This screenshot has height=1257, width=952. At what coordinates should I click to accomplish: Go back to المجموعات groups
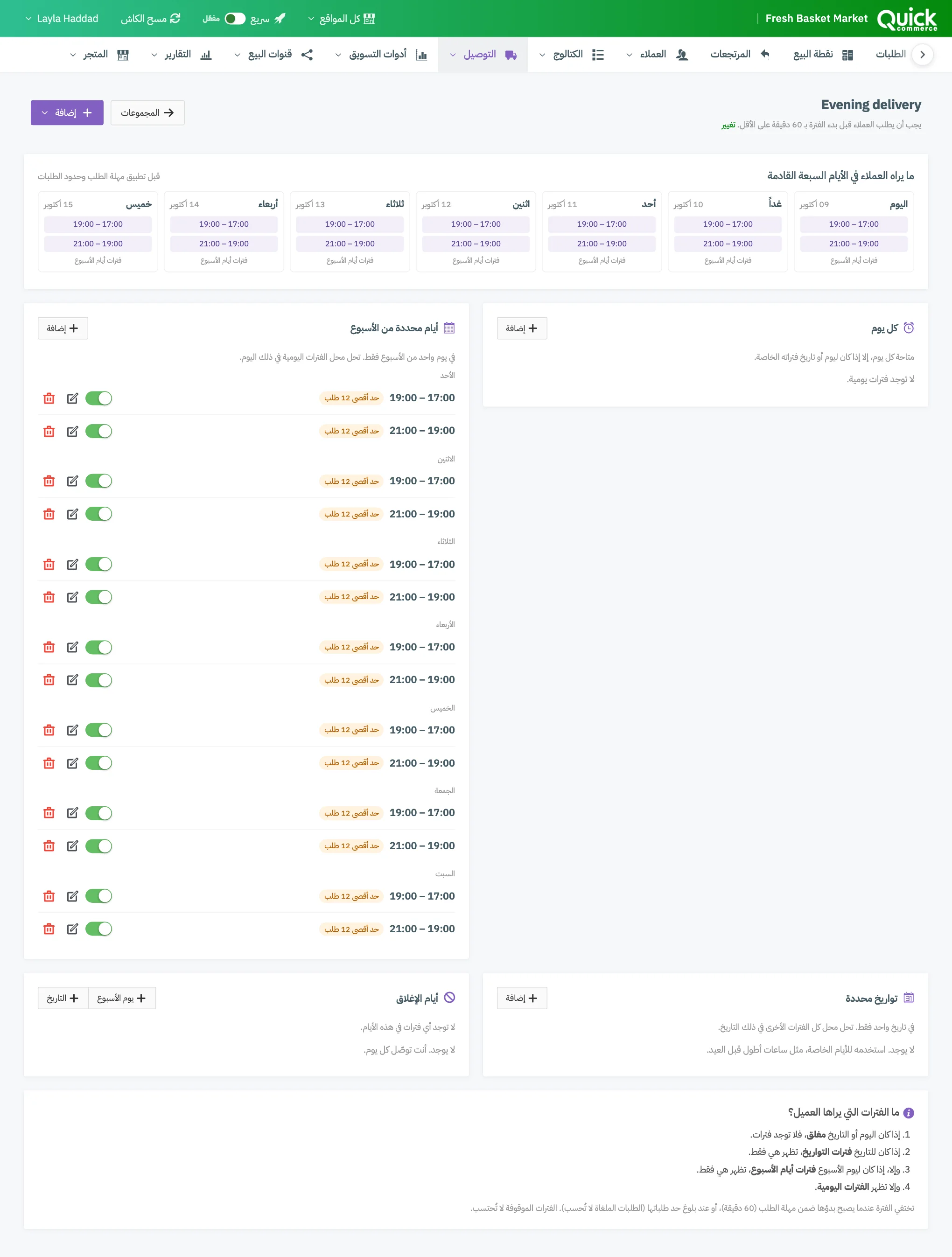click(x=147, y=112)
